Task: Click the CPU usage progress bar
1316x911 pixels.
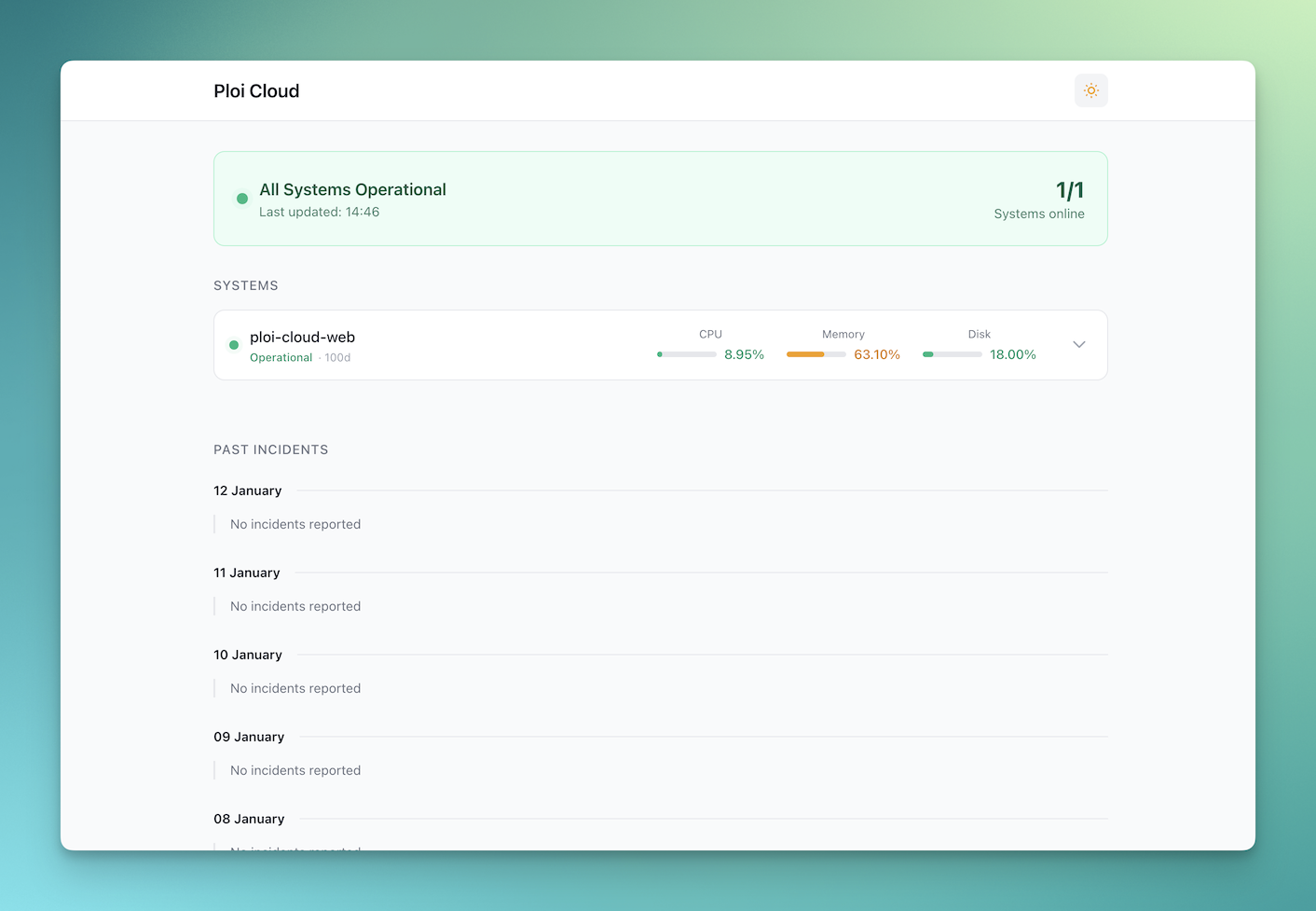Action: point(687,354)
